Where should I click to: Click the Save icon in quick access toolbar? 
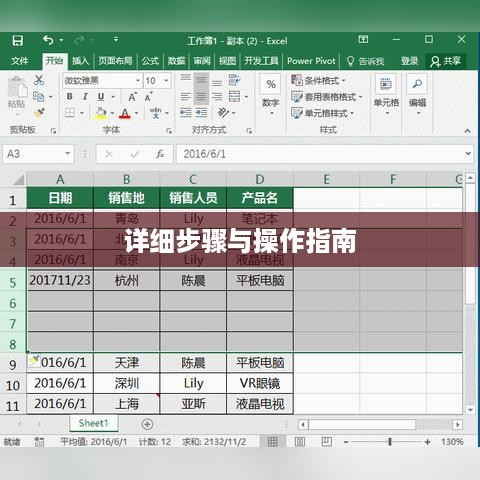click(x=17, y=41)
